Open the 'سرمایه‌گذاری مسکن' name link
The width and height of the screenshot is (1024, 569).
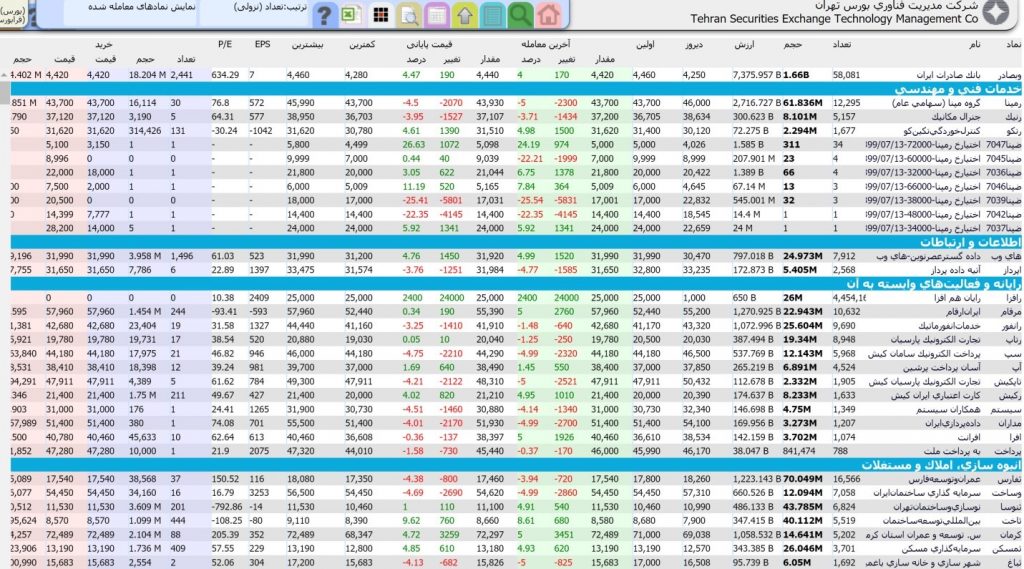(x=945, y=549)
